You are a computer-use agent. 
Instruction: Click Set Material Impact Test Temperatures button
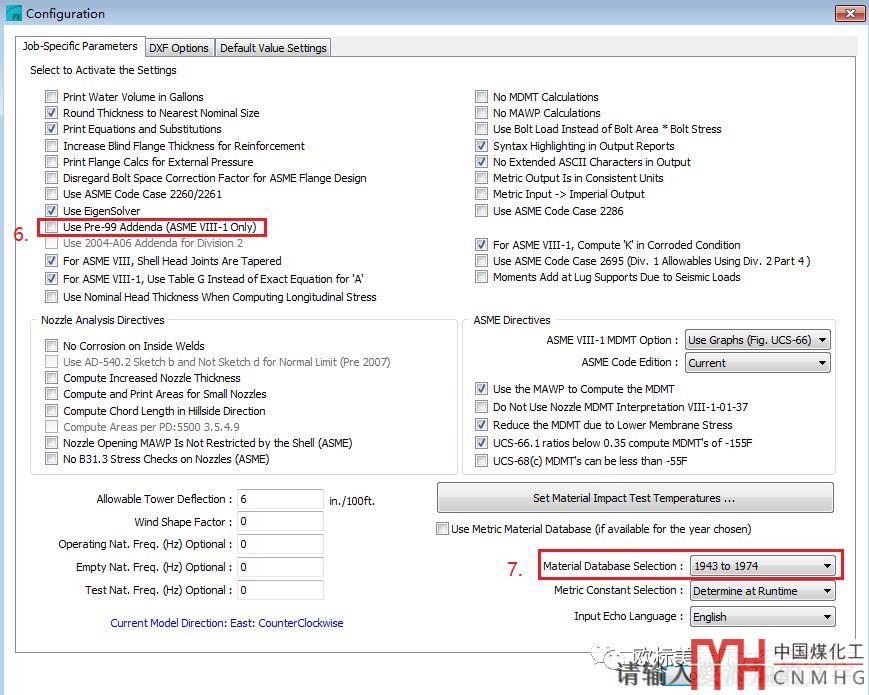tap(635, 498)
